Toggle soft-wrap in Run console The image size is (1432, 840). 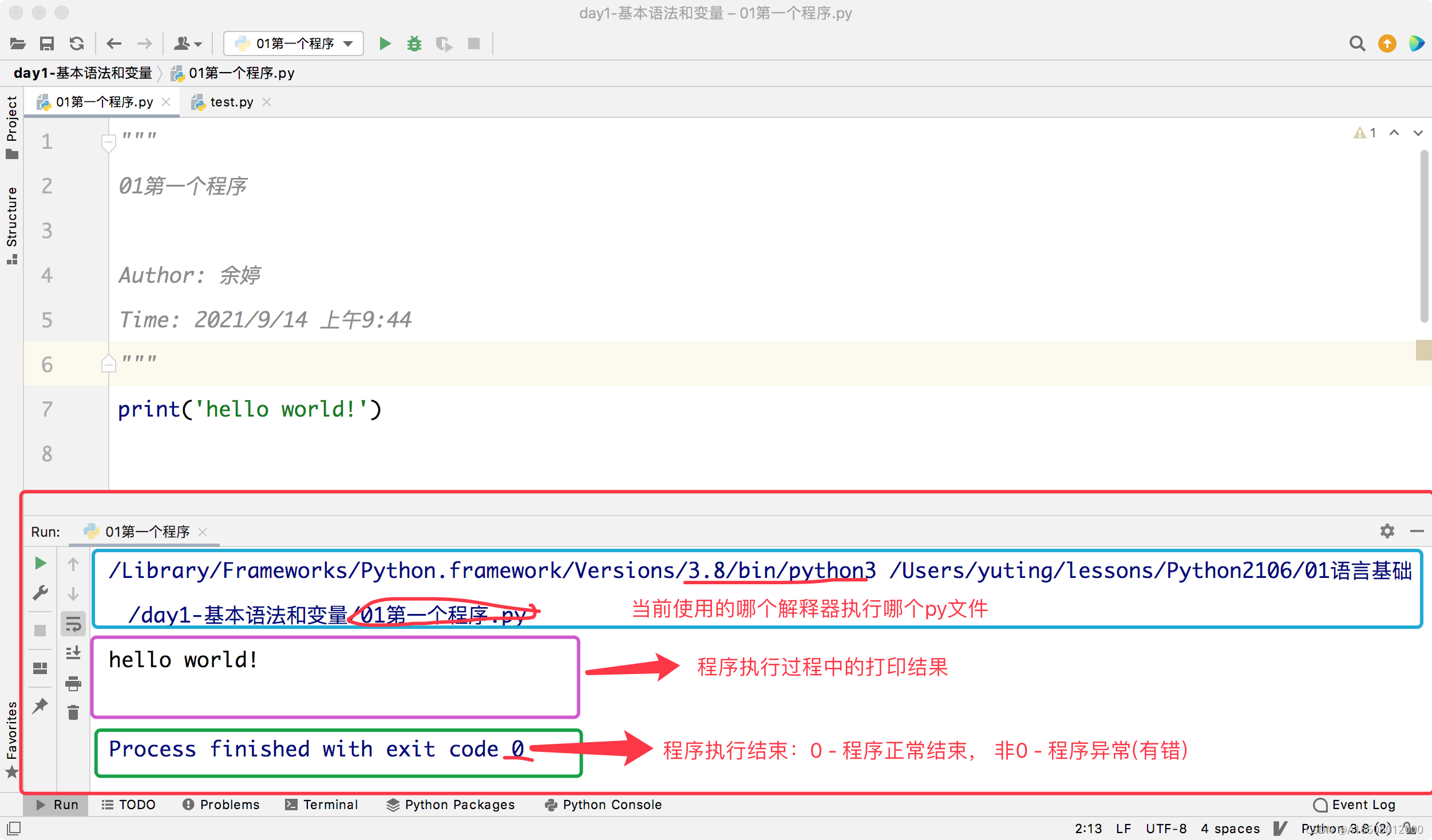tap(73, 624)
